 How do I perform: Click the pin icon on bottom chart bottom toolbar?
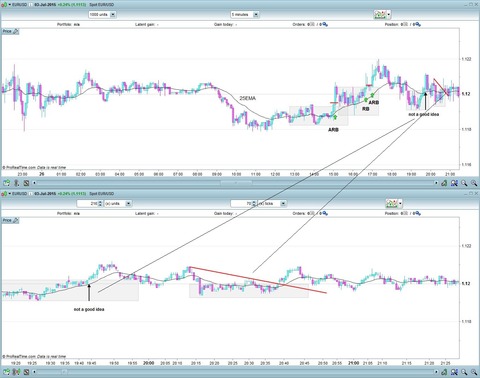click(x=16, y=372)
